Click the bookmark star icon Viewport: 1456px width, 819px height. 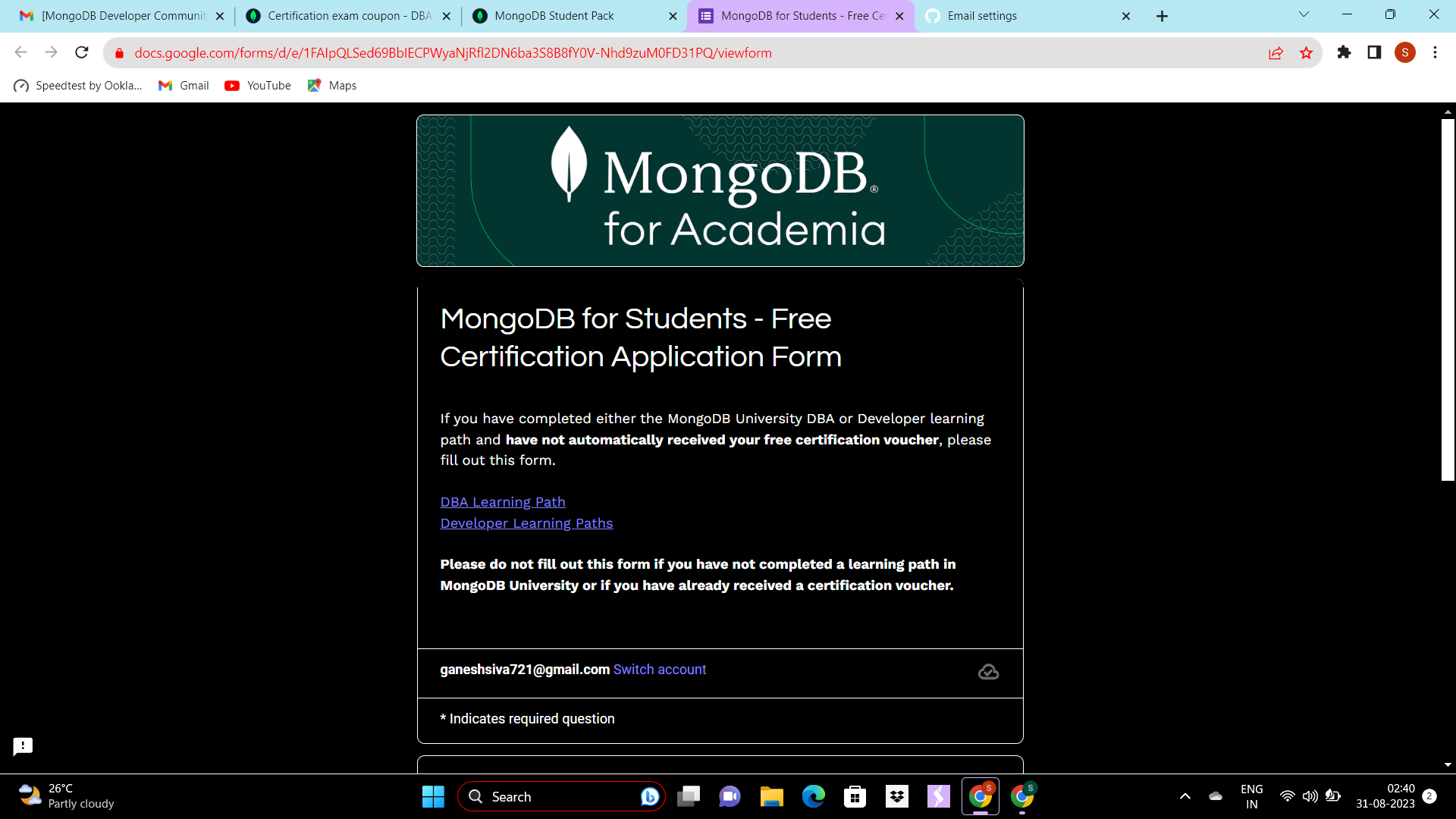tap(1306, 53)
